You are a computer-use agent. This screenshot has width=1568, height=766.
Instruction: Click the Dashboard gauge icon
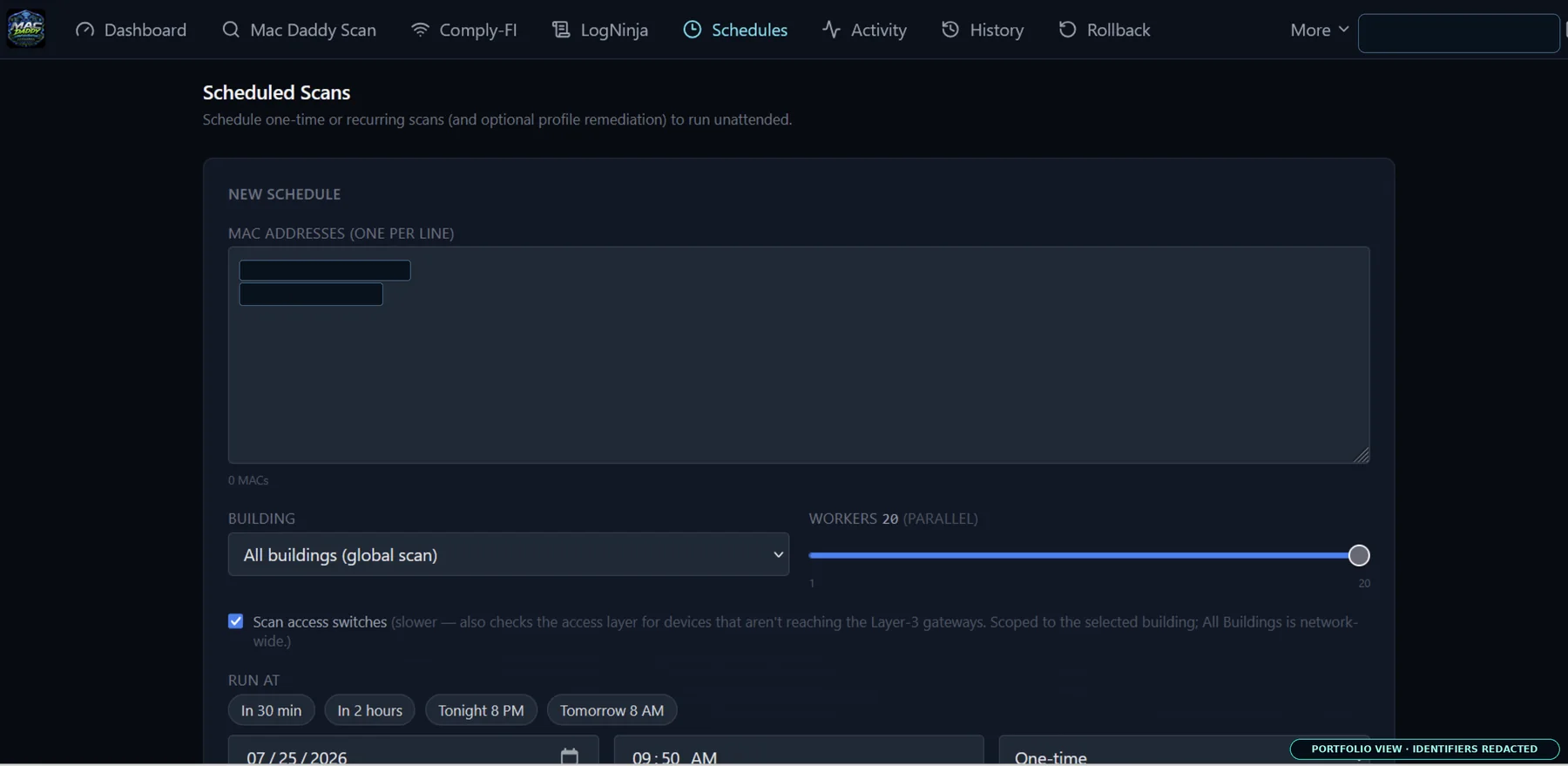pos(84,30)
